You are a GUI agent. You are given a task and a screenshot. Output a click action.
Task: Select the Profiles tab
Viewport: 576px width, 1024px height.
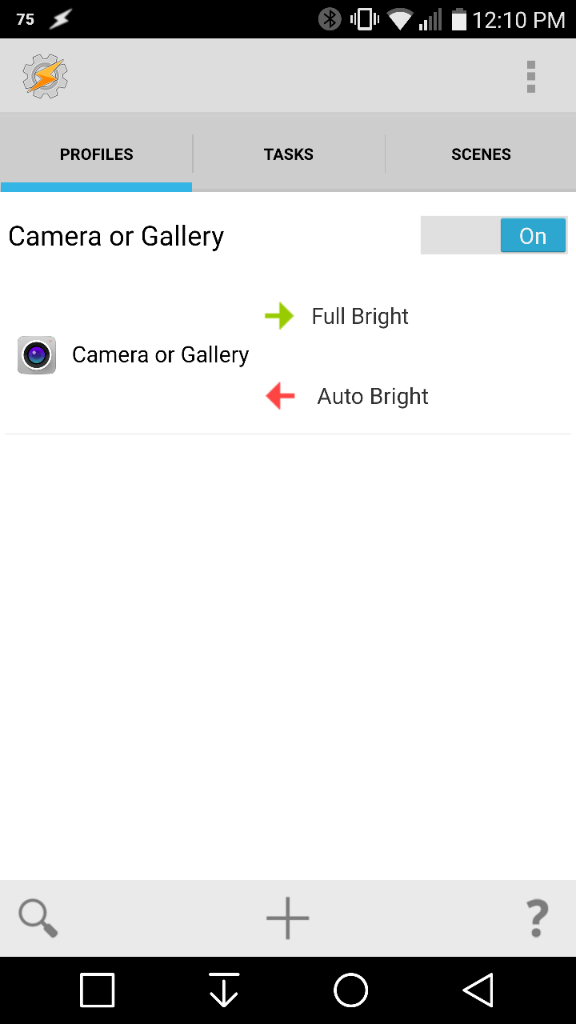[97, 155]
